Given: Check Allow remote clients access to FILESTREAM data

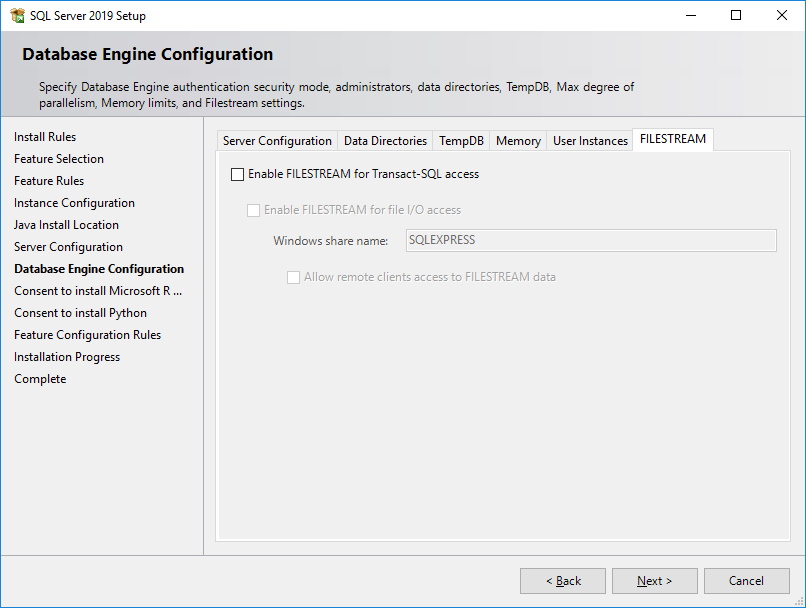Looking at the screenshot, I should [294, 278].
